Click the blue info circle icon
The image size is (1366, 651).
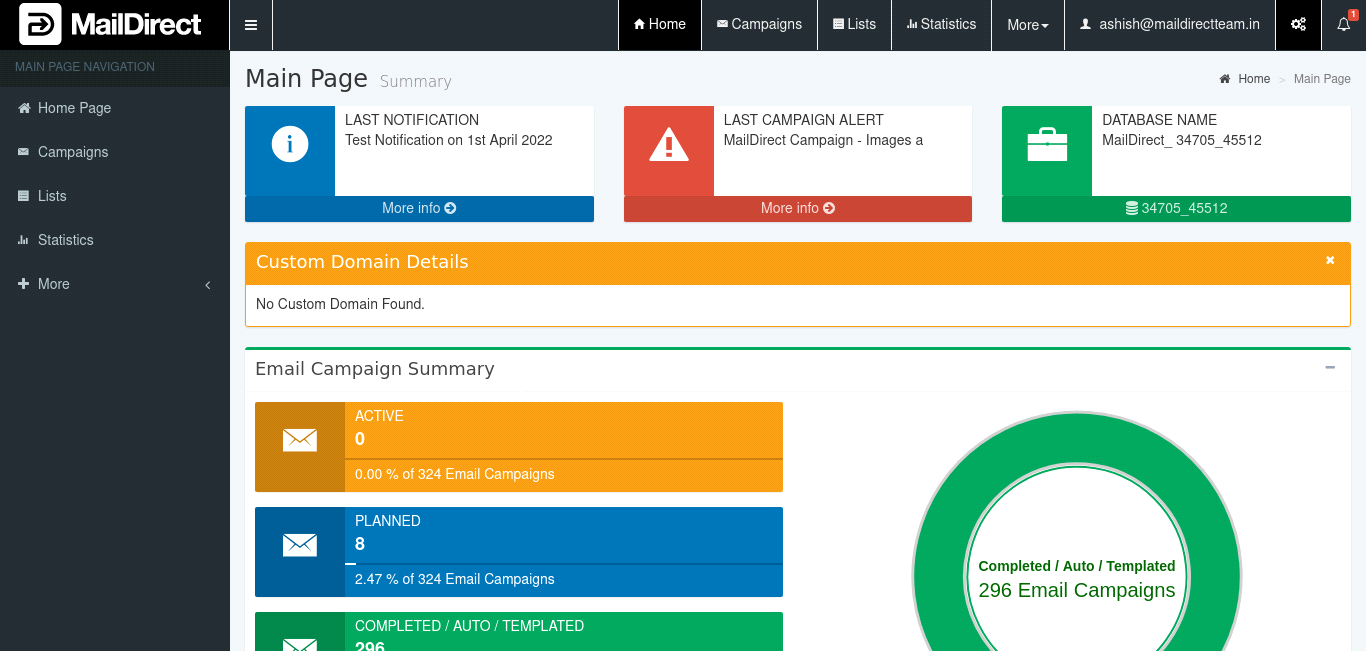click(x=290, y=145)
